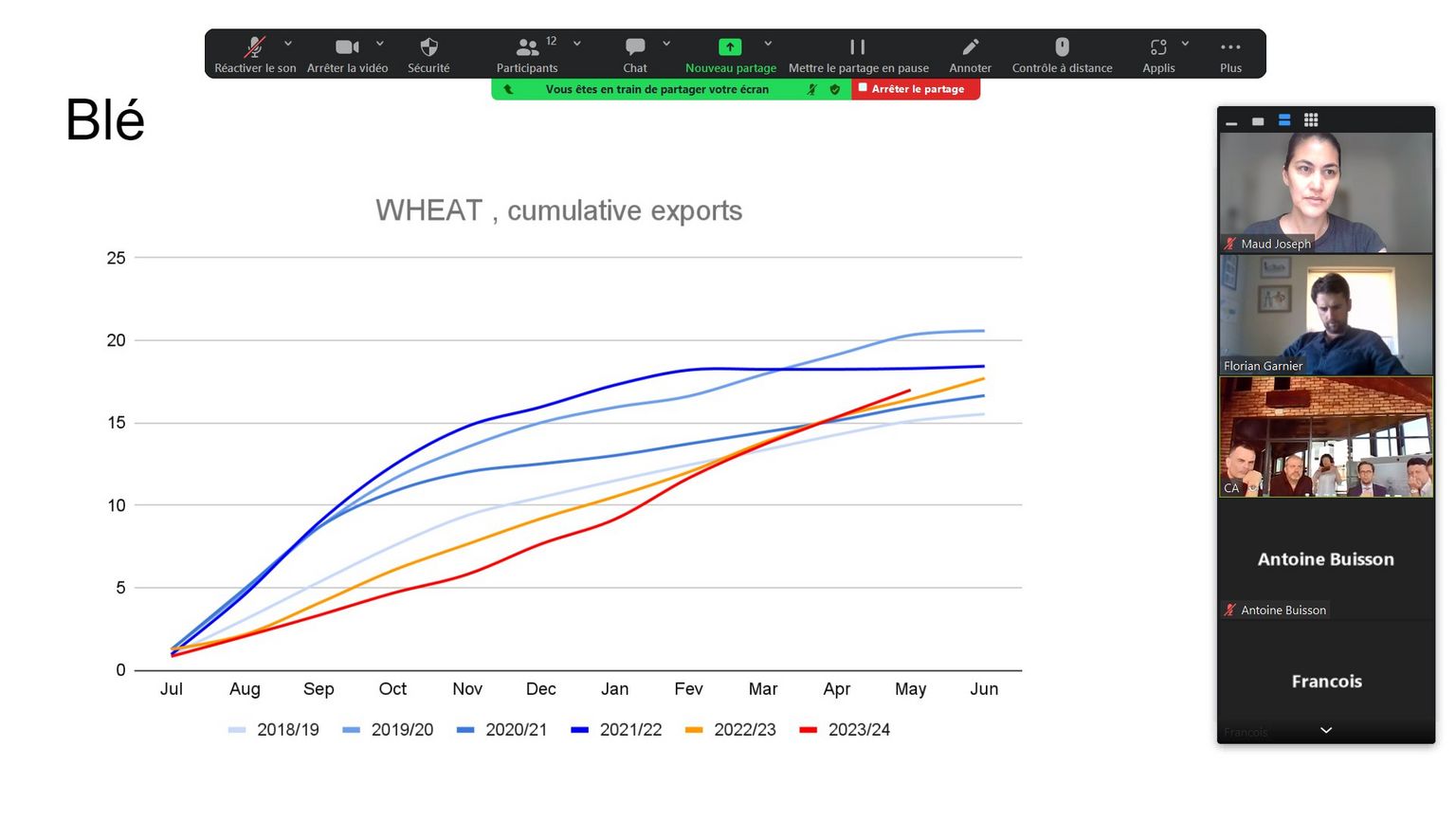Open the Applis icon

(x=1158, y=47)
